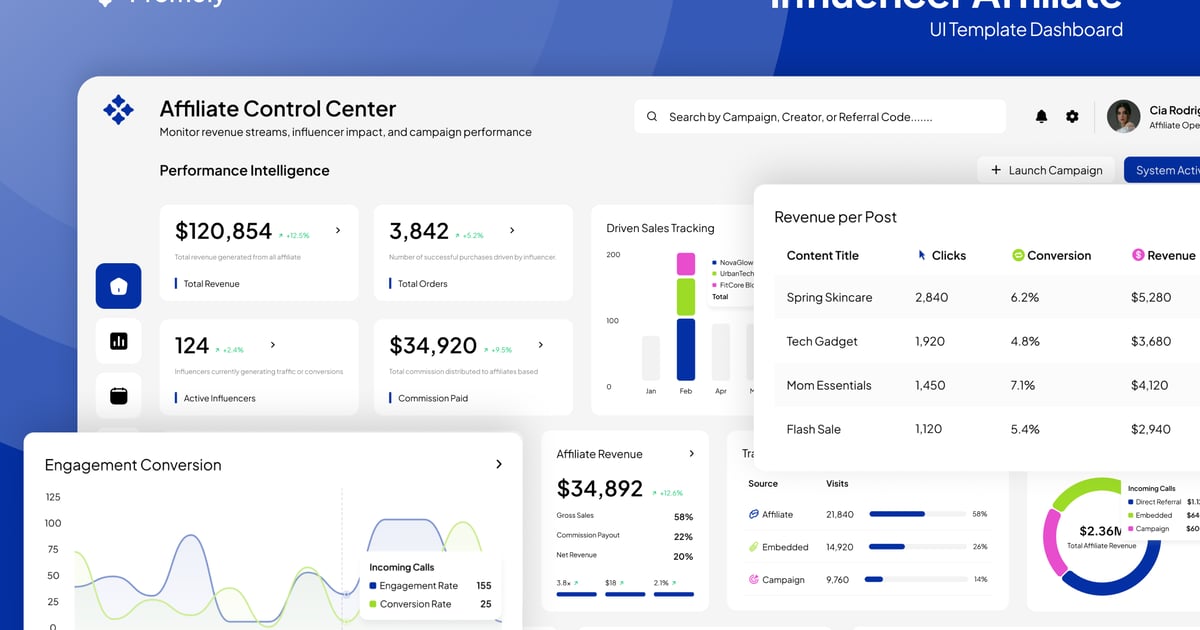Open Affiliate Revenue details chevron

pos(691,454)
